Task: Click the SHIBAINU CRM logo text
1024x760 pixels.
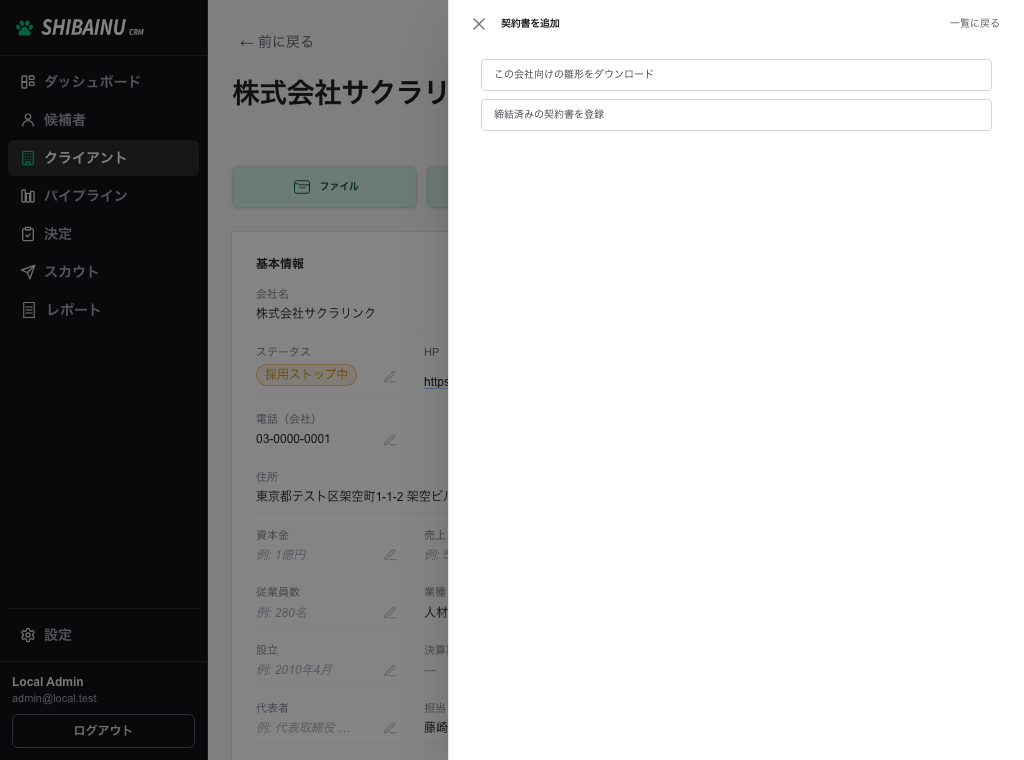Action: point(93,28)
